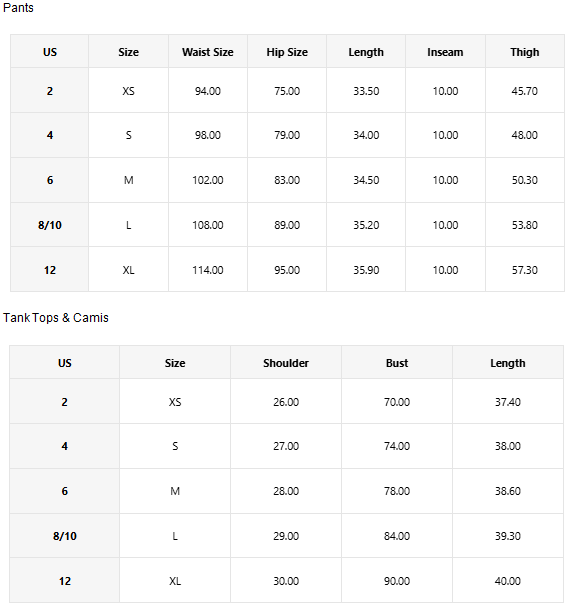Select the Waist Size column header
569x610 pixels.
tap(208, 52)
